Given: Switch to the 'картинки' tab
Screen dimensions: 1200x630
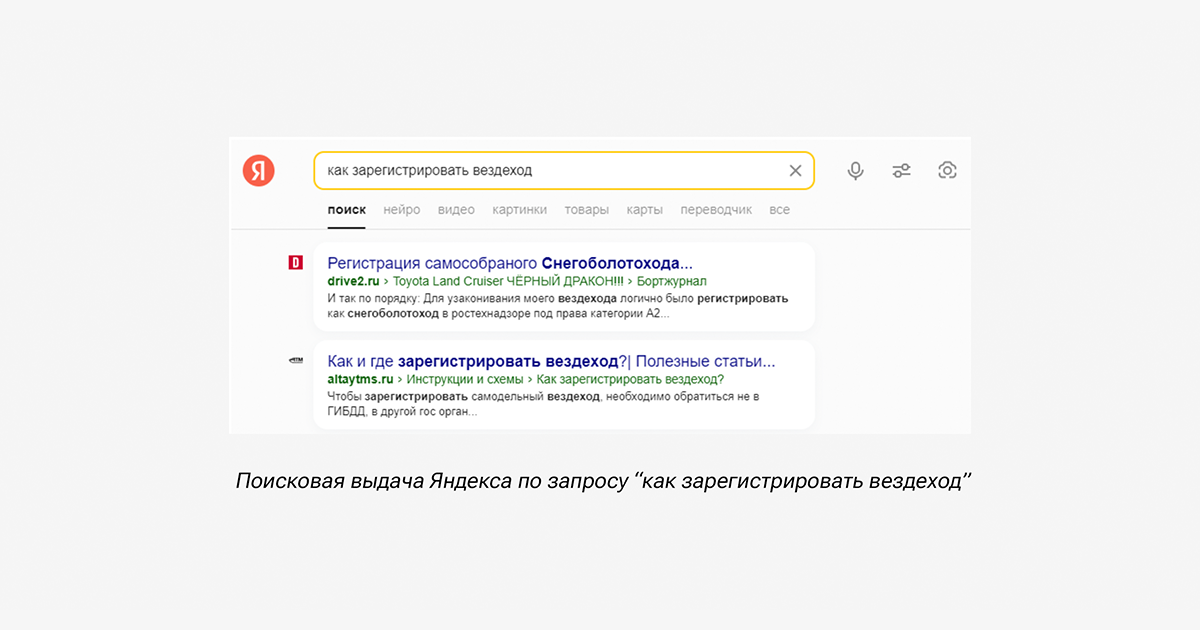Looking at the screenshot, I should point(520,210).
